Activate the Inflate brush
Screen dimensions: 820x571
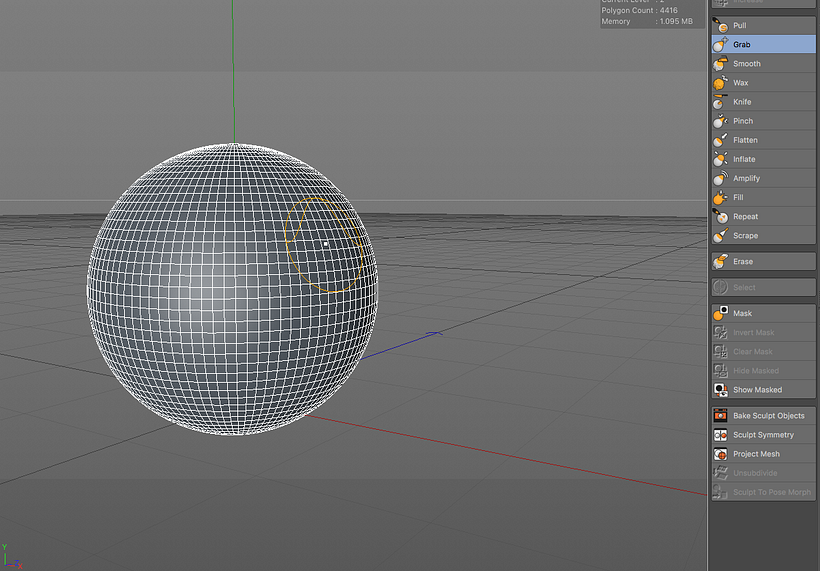pos(763,159)
